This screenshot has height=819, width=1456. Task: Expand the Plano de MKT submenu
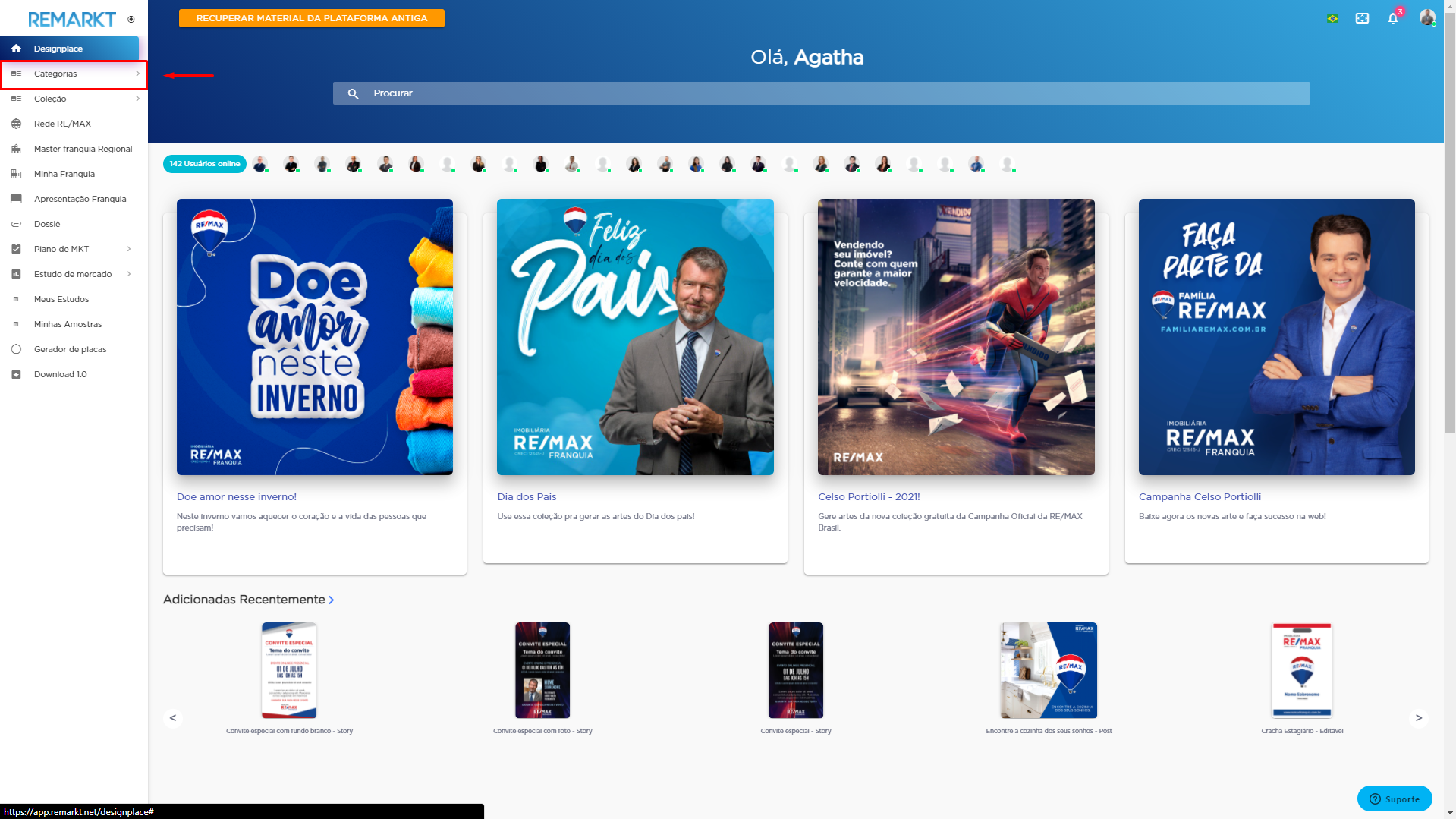129,249
